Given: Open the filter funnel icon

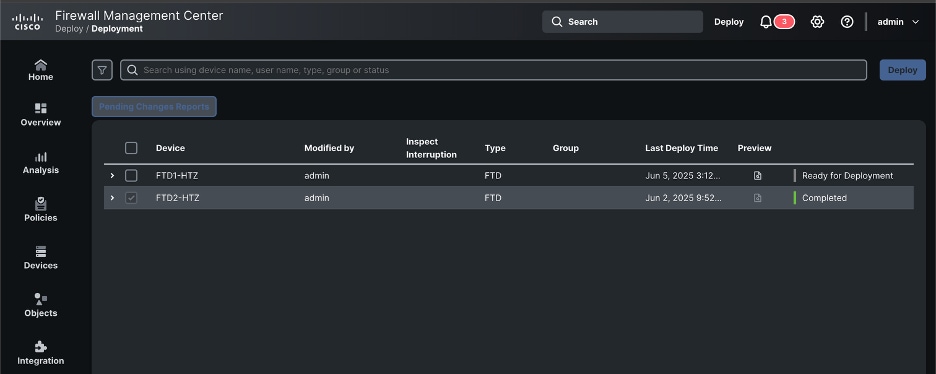Looking at the screenshot, I should 102,70.
